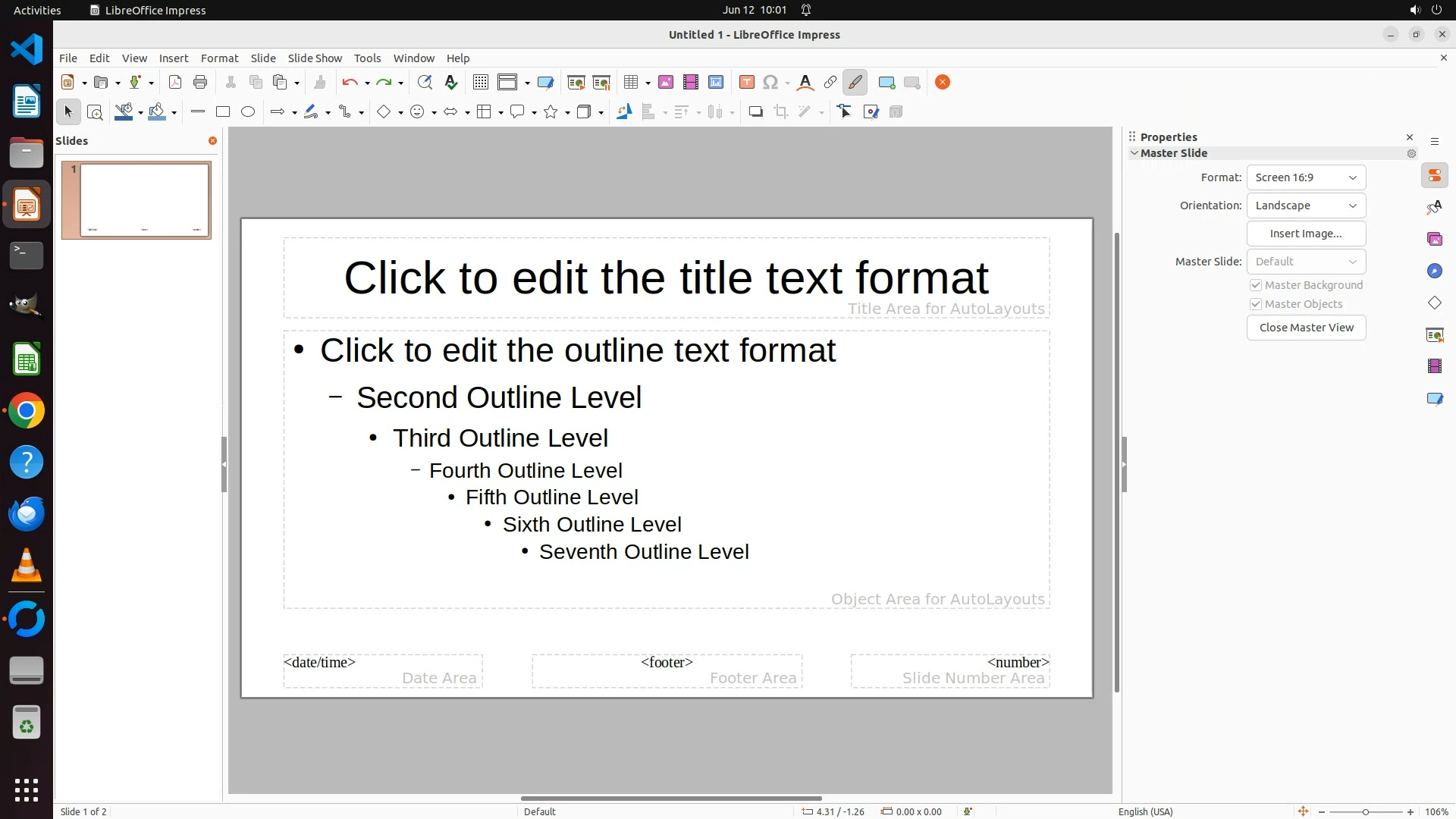
Task: Select the Rectangle drawing tool
Action: point(223,112)
